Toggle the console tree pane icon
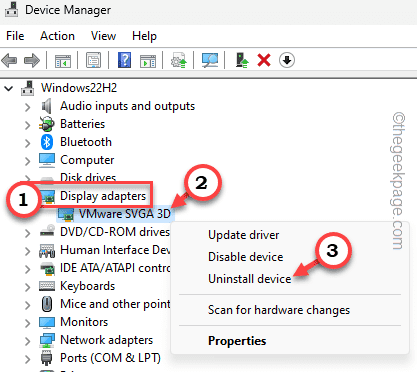Viewport: 417px width, 372px height. [x=63, y=61]
